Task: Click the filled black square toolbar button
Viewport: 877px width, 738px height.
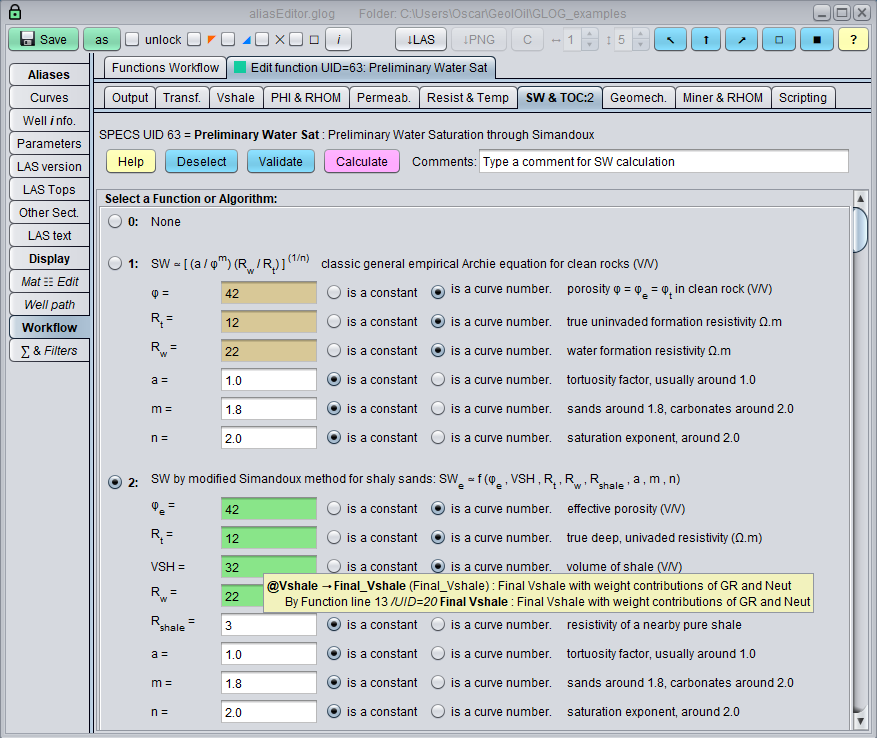Action: click(815, 39)
